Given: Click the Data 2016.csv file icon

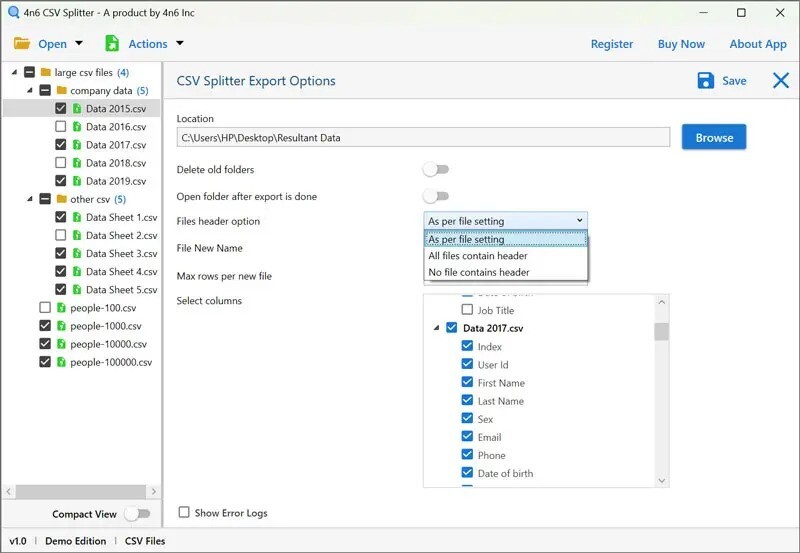Looking at the screenshot, I should pos(77,127).
